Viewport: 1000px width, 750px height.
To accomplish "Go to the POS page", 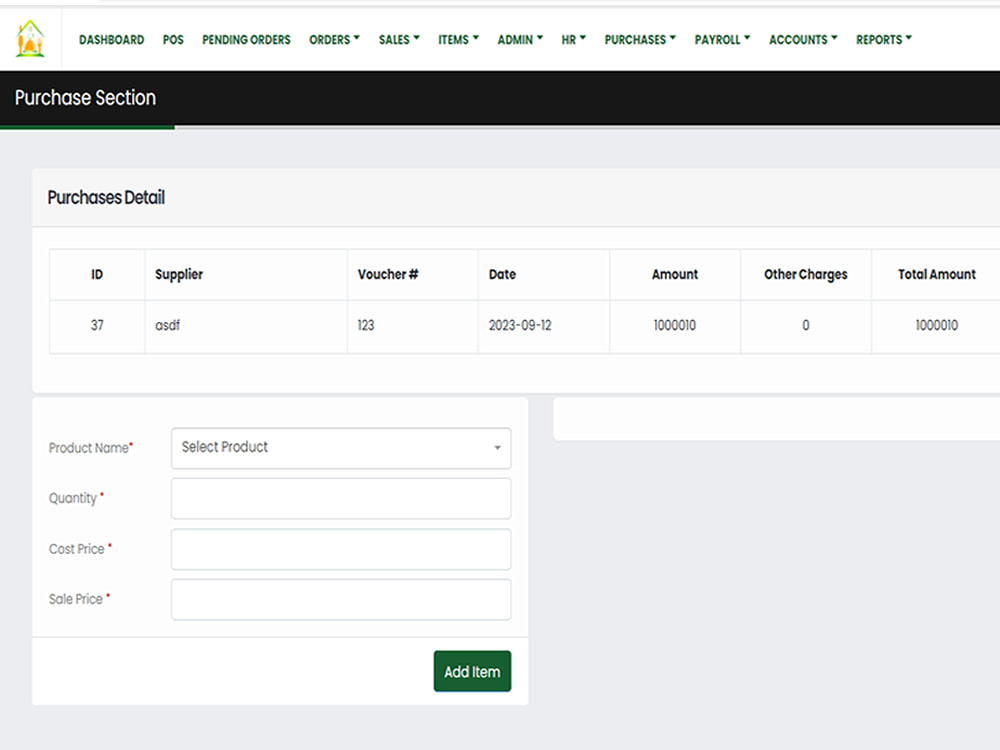I will [x=173, y=40].
